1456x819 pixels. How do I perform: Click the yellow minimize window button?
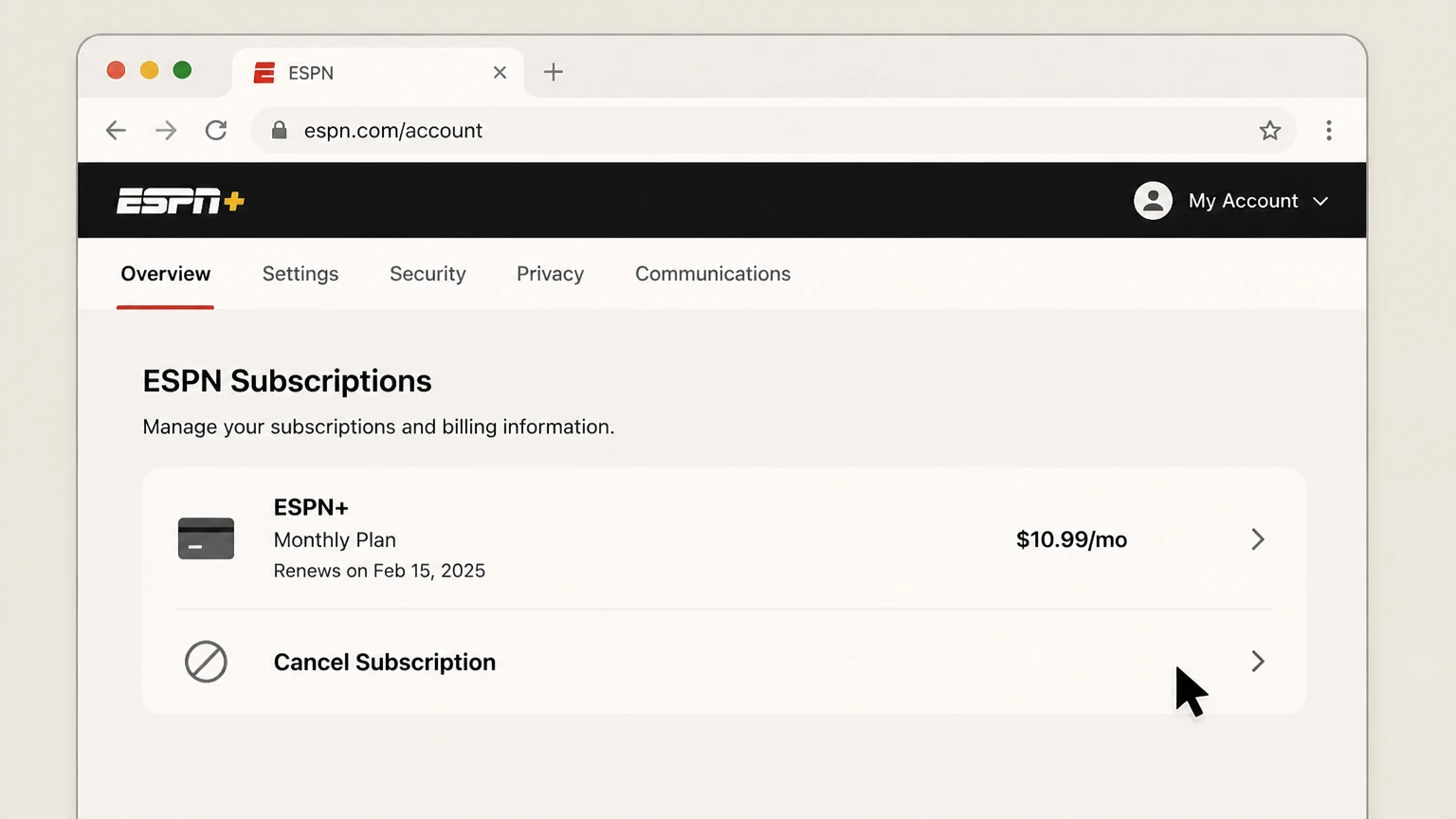coord(149,70)
